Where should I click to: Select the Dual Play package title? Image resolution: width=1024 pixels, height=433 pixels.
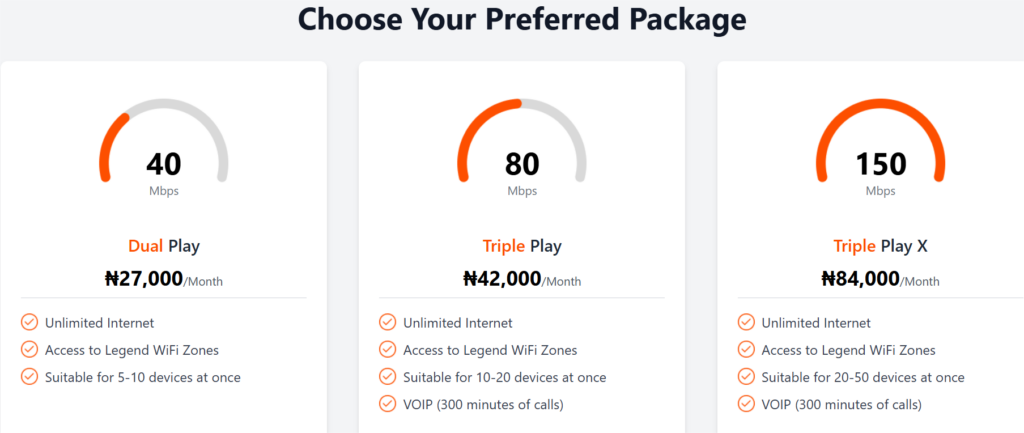[x=163, y=246]
